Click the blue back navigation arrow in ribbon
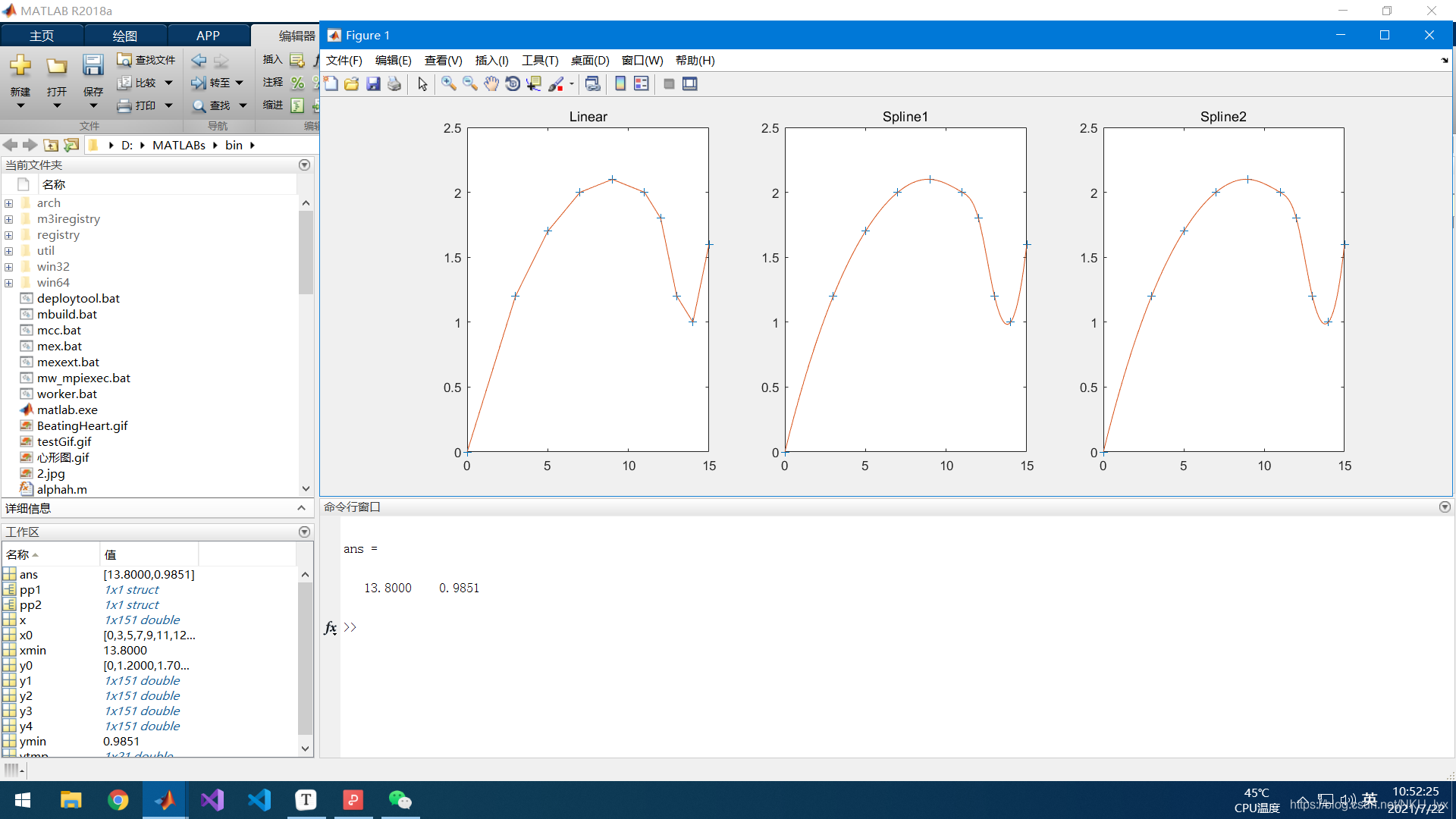This screenshot has height=819, width=1456. [199, 60]
